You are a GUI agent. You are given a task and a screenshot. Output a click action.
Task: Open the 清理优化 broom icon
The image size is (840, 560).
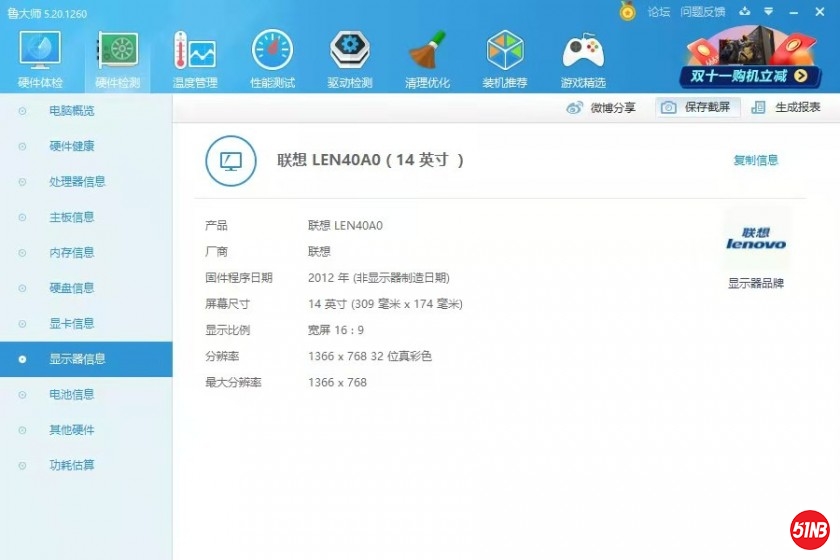coord(427,52)
